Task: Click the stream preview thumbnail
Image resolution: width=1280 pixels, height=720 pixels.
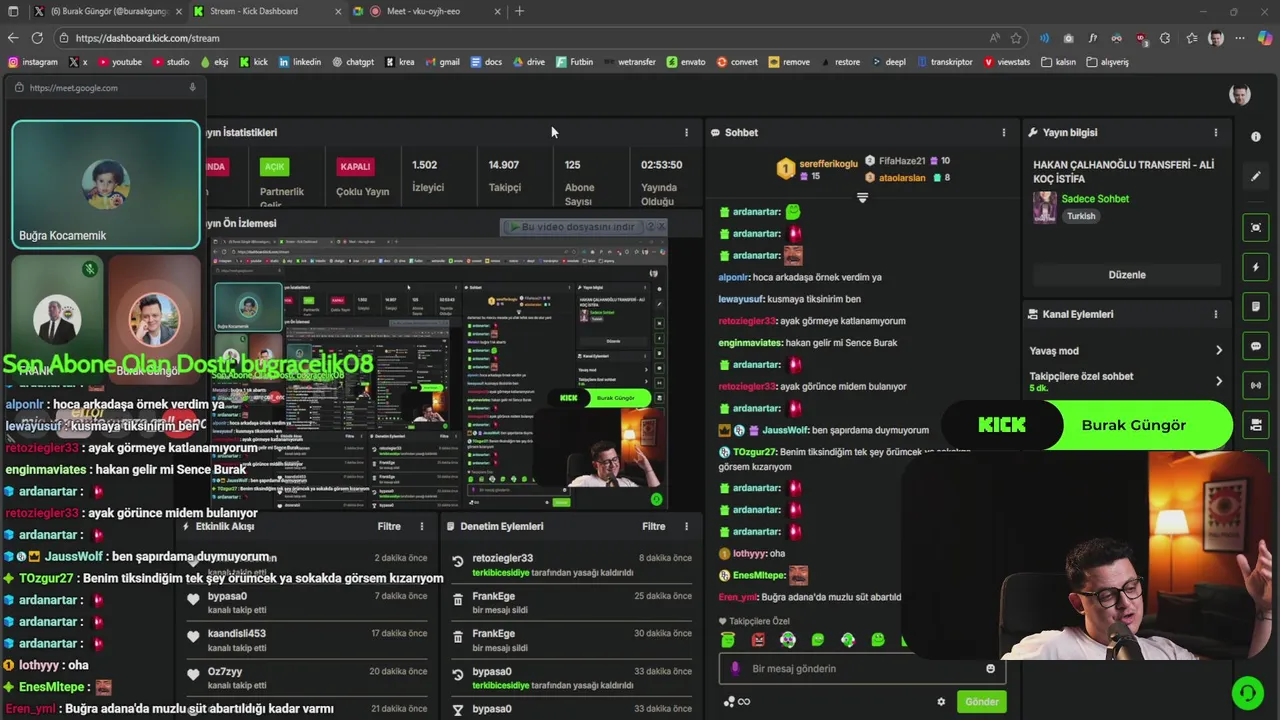Action: [440, 374]
